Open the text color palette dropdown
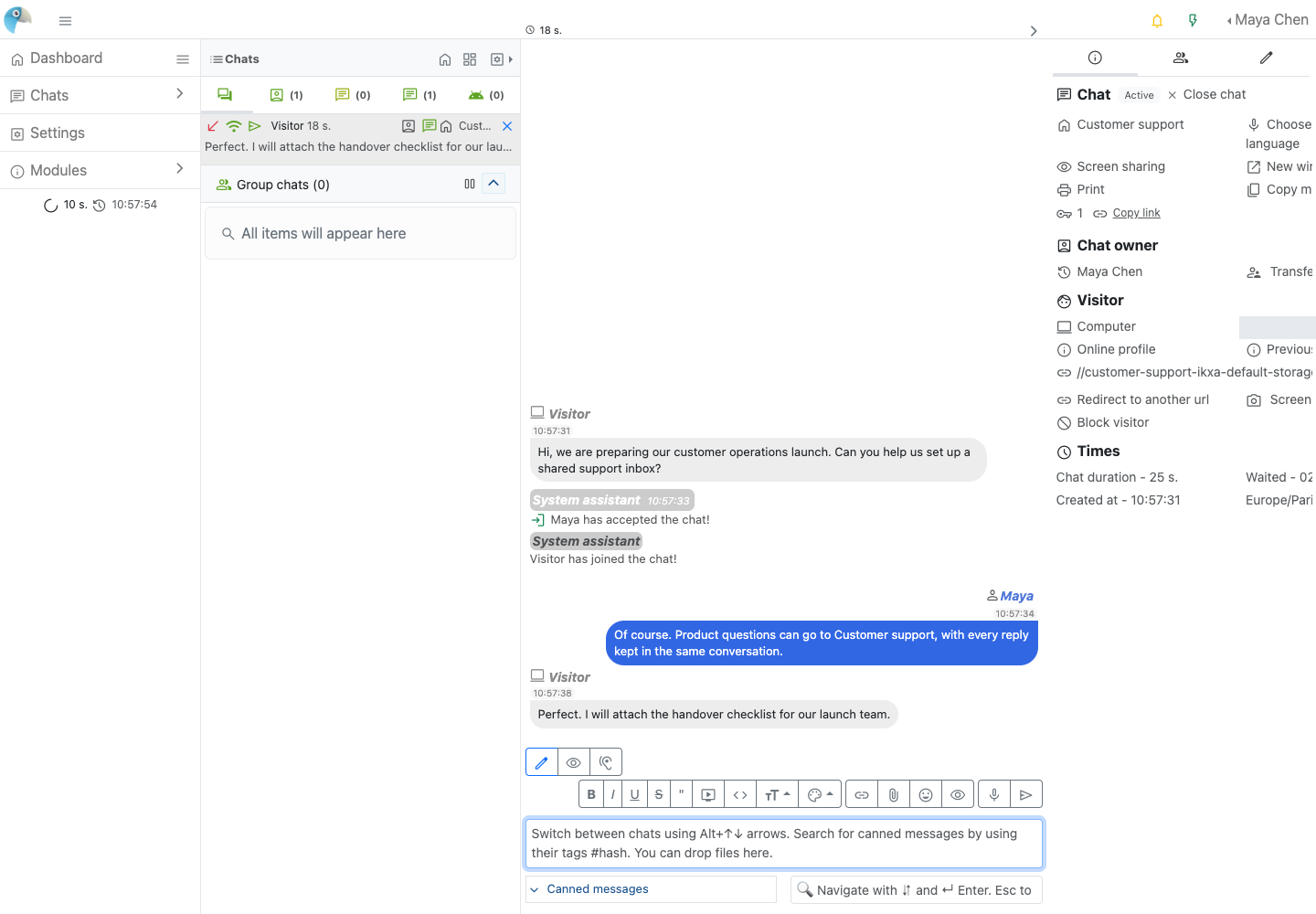This screenshot has width=1316, height=914. pos(821,794)
